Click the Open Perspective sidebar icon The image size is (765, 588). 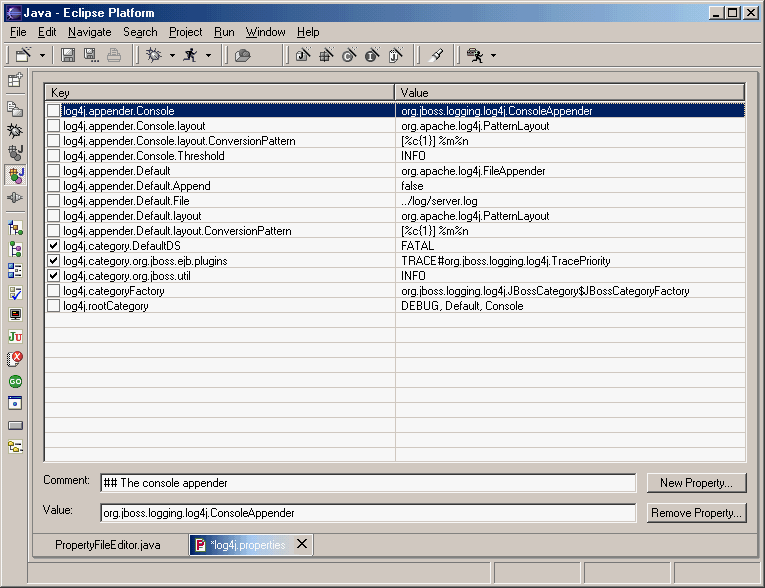pos(15,80)
